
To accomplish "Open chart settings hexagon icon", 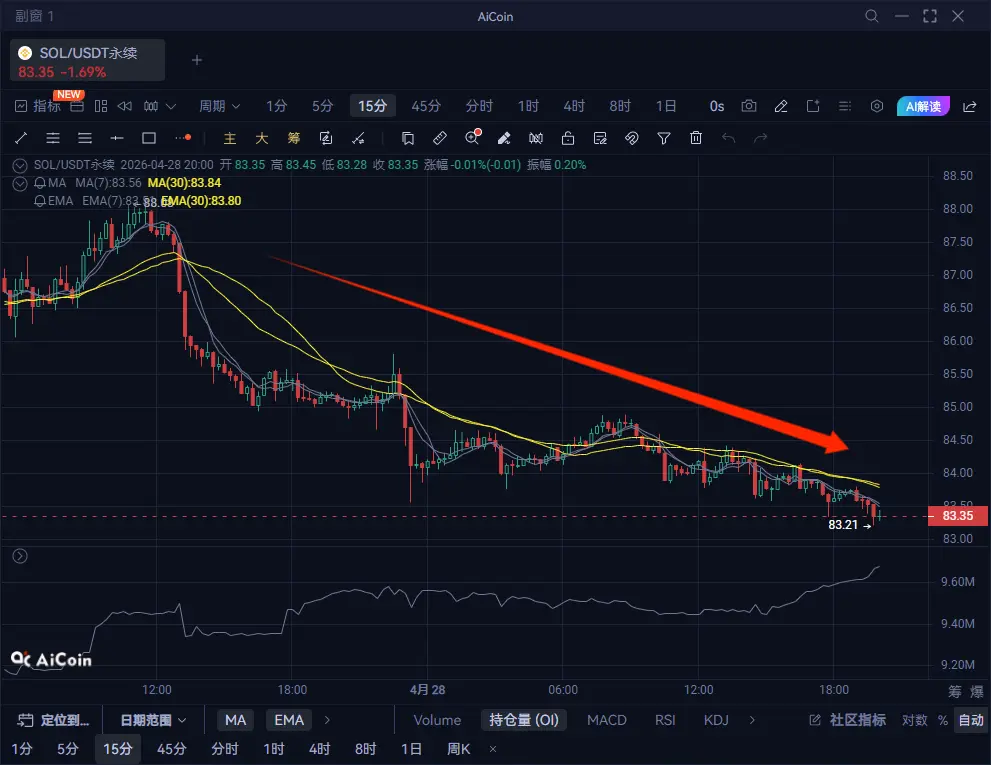I will point(877,106).
